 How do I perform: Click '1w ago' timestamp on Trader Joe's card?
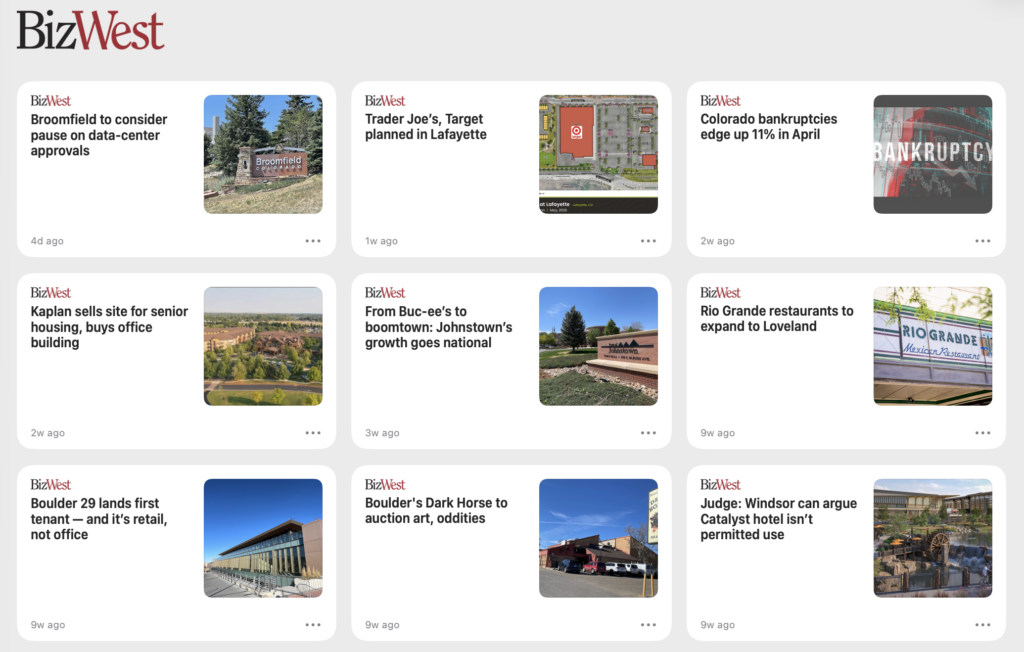click(381, 241)
